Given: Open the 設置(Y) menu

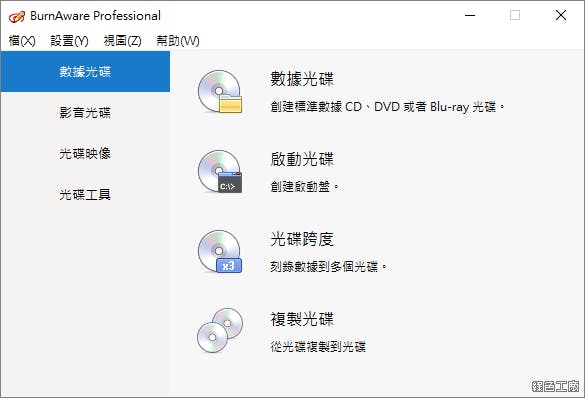Looking at the screenshot, I should click(x=69, y=41).
